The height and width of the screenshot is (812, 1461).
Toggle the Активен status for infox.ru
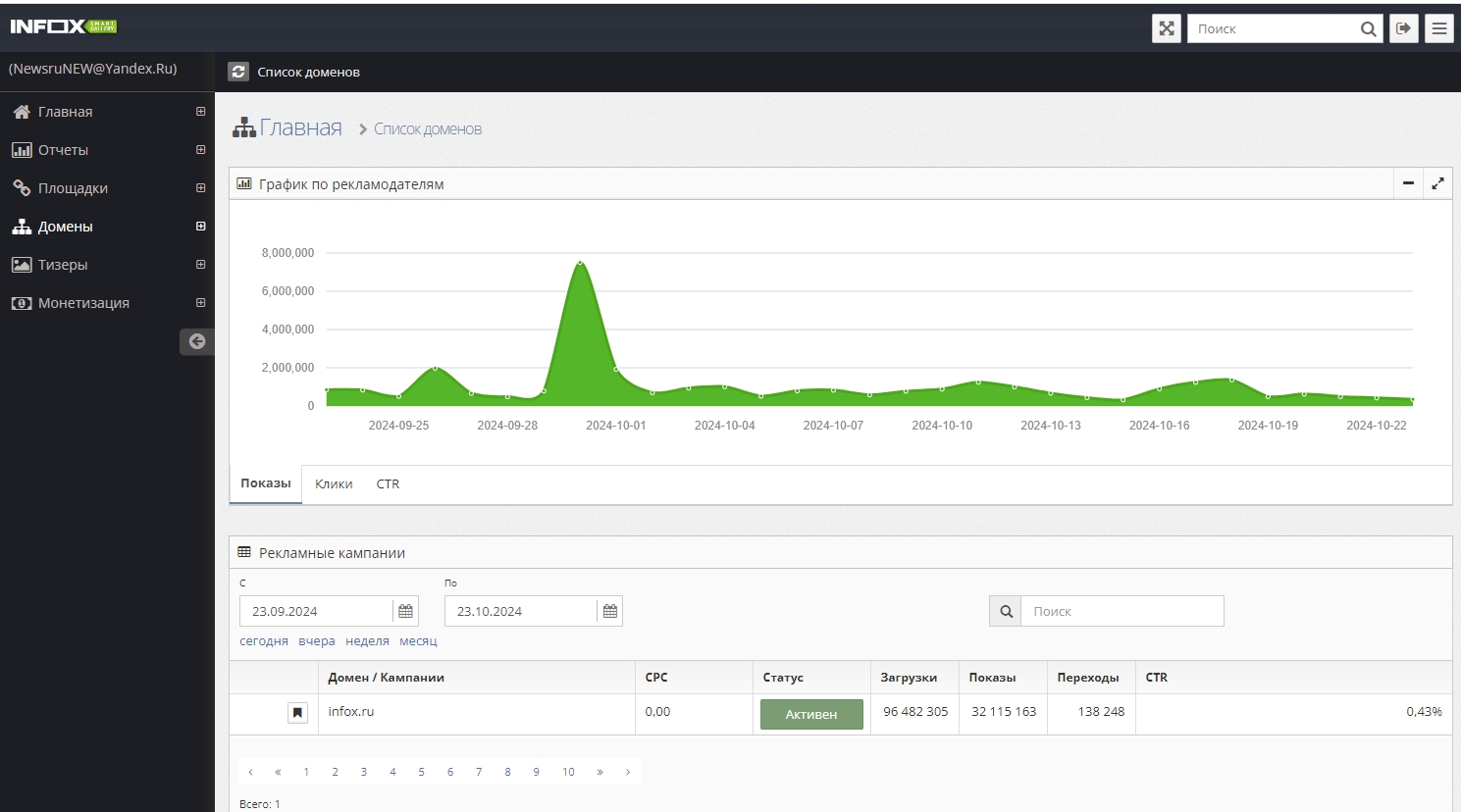click(x=810, y=714)
